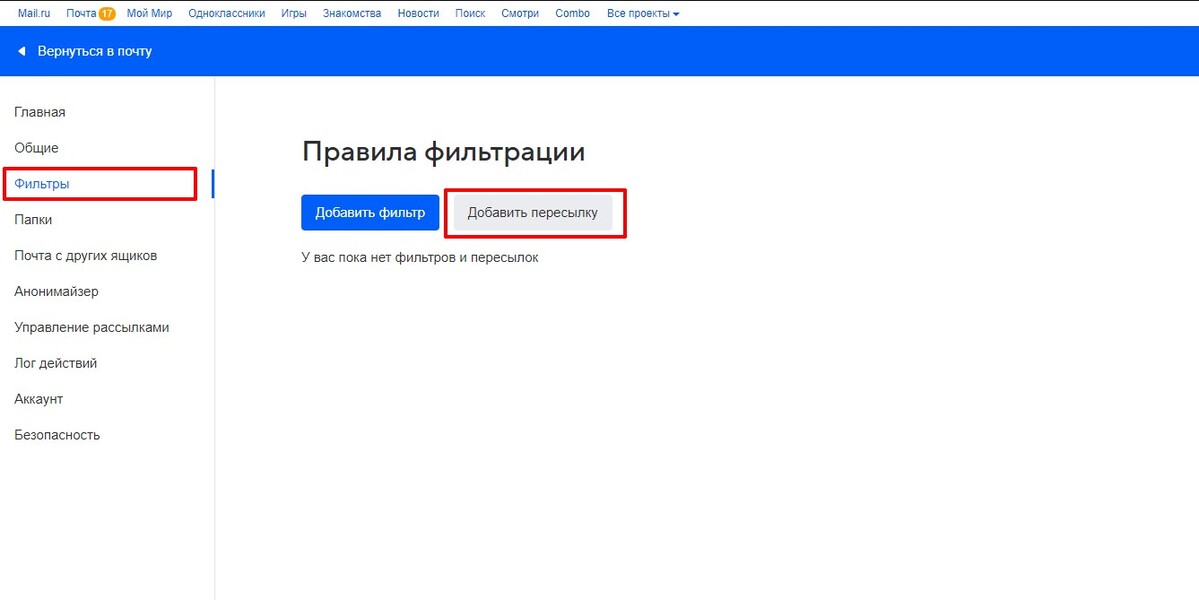Select Папки in the settings sidebar

click(34, 220)
